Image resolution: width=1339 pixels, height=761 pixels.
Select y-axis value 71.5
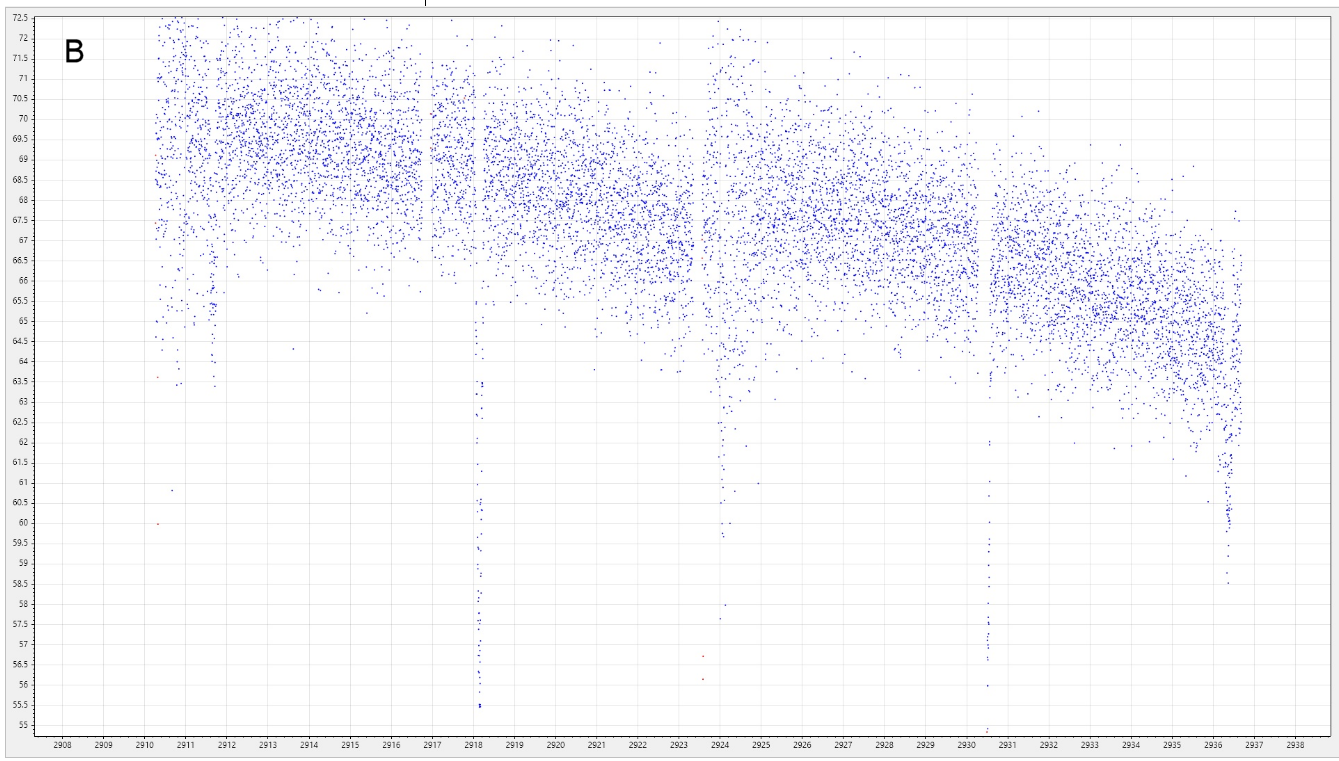22,58
